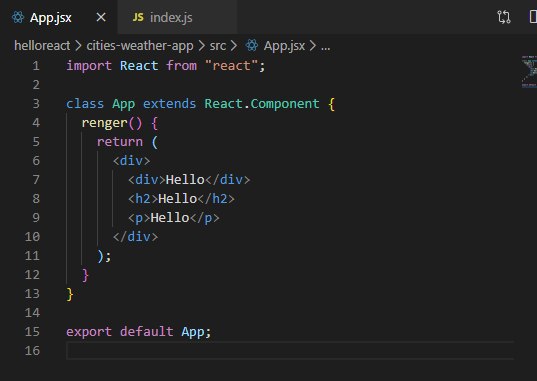The height and width of the screenshot is (381, 537).
Task: Click cities-weather-app breadcrumb folder
Action: 140,46
